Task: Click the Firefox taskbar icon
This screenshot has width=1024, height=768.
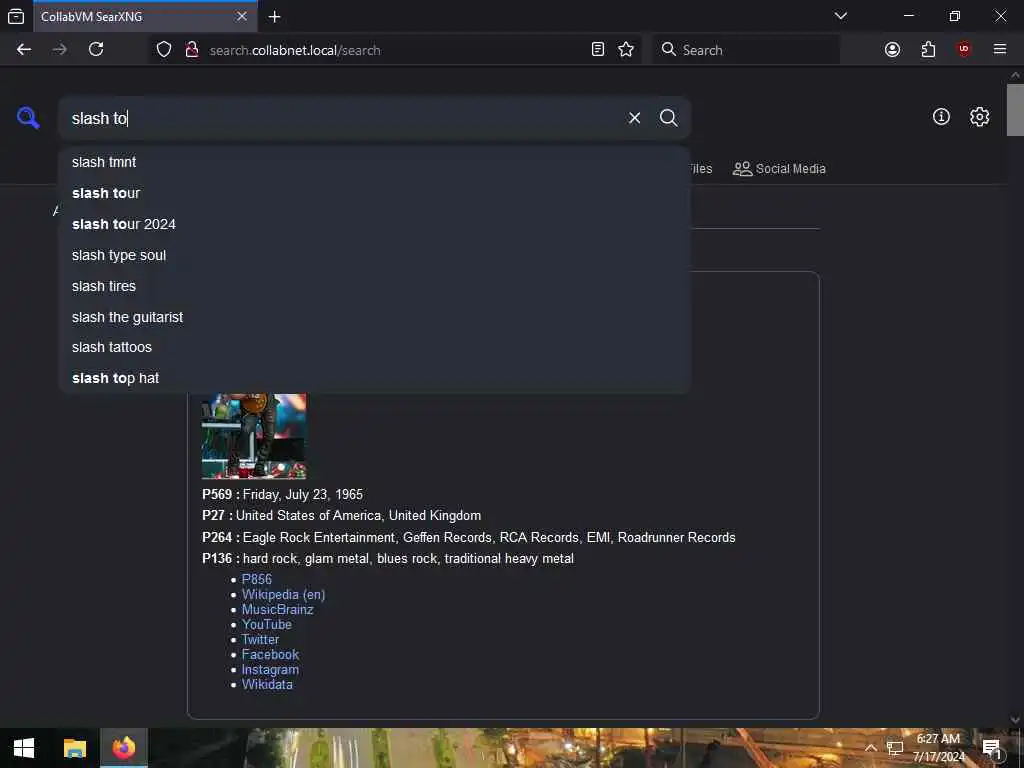Action: click(123, 748)
